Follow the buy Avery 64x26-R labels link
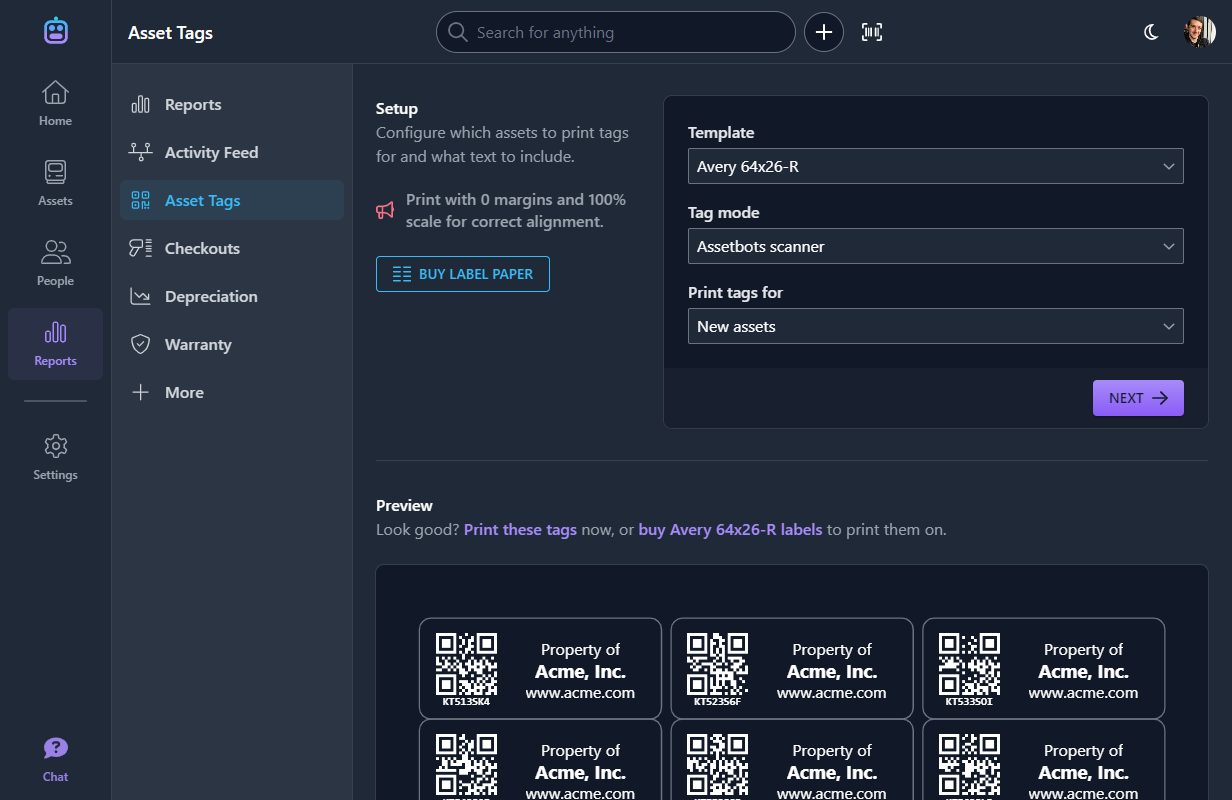1232x800 pixels. [x=730, y=530]
